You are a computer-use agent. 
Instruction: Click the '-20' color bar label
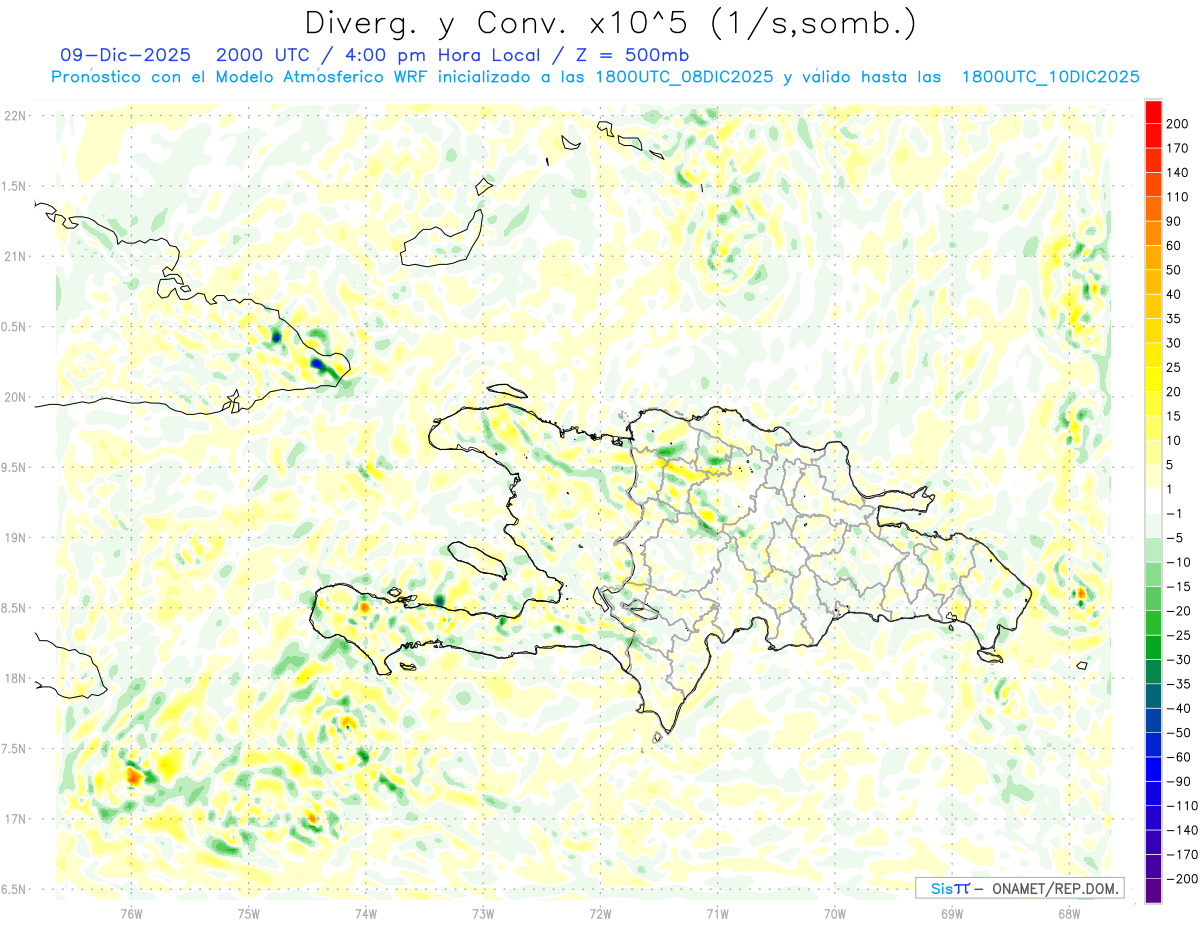pyautogui.click(x=1177, y=612)
